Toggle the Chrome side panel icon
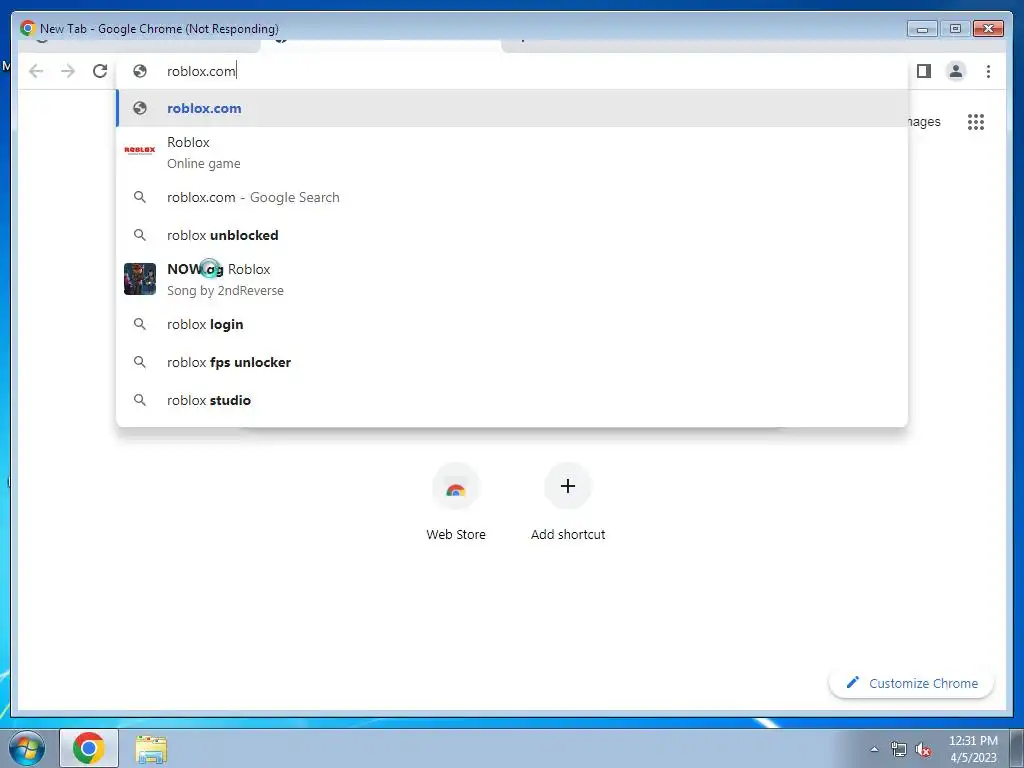The image size is (1024, 768). (x=923, y=71)
